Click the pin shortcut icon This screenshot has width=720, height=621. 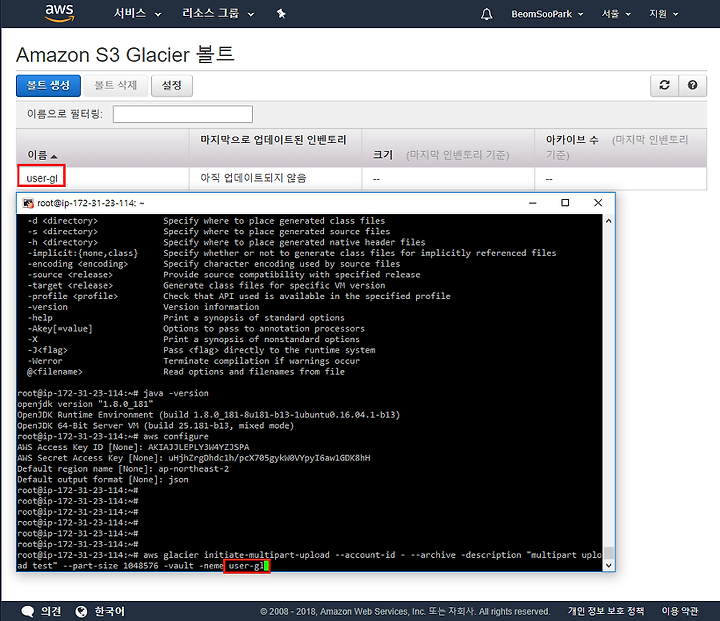point(281,14)
